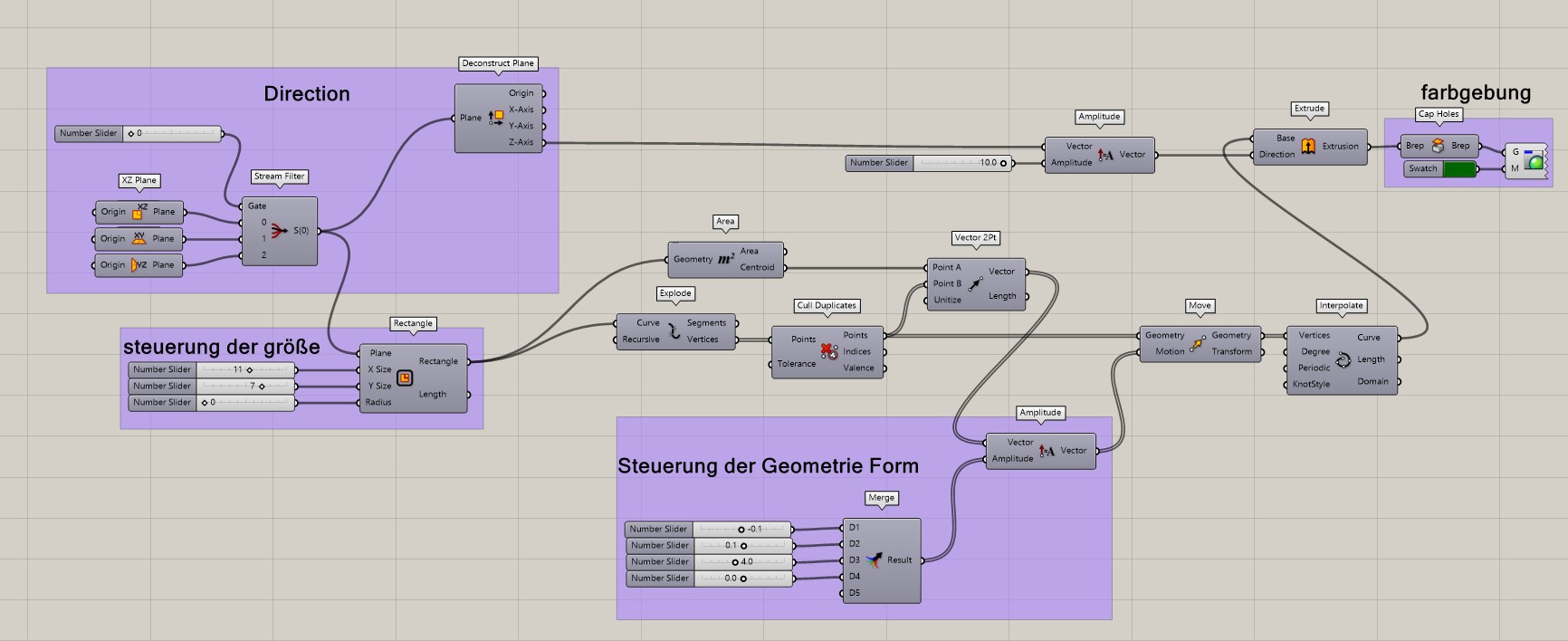Click the slider track showing value 4.0

pyautogui.click(x=743, y=562)
